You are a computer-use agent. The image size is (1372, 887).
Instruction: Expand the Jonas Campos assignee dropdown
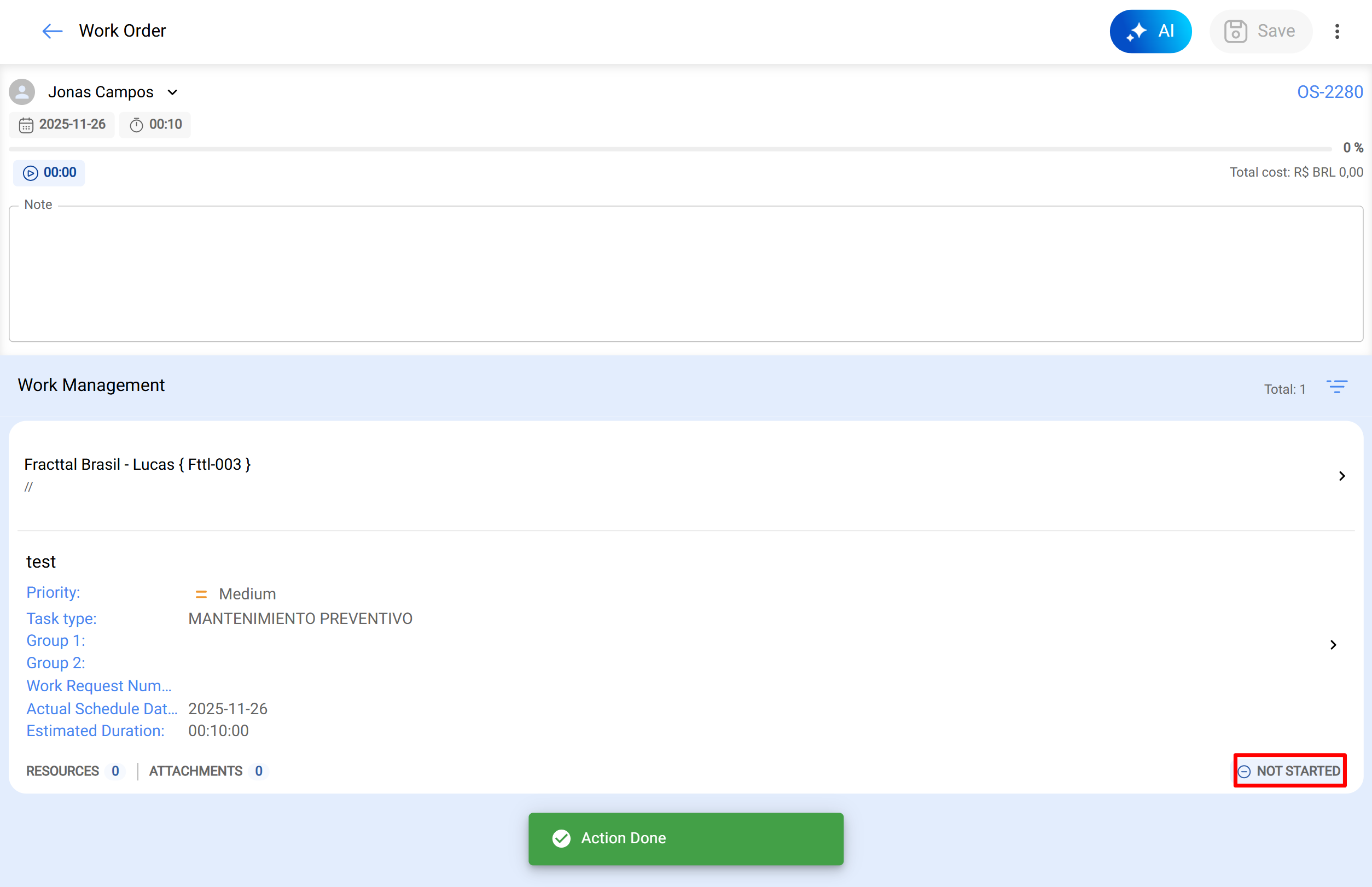[172, 92]
